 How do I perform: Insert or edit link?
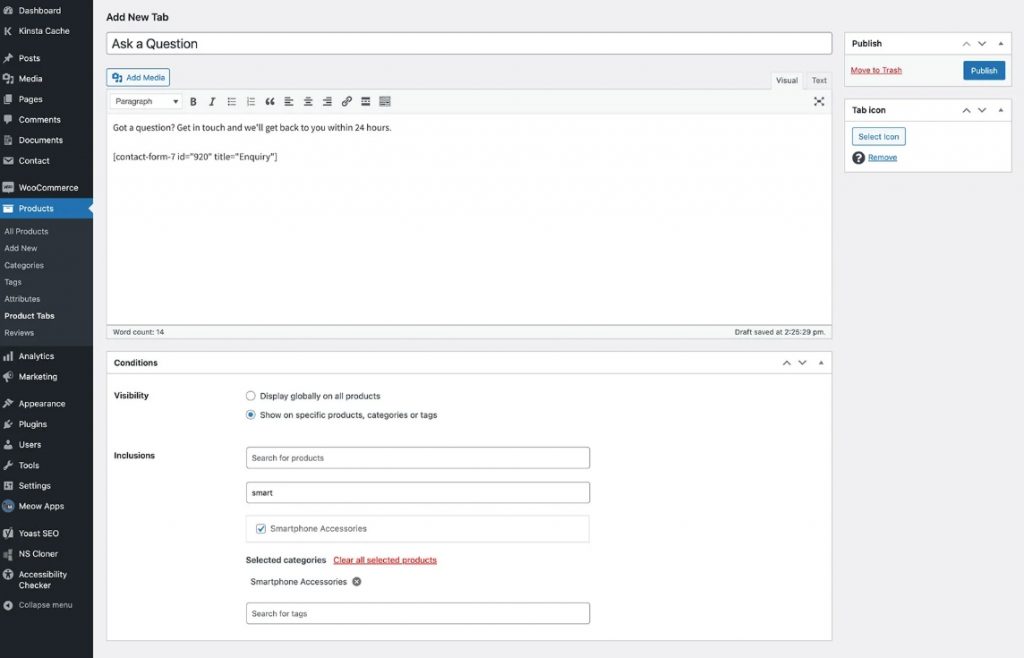pos(347,102)
